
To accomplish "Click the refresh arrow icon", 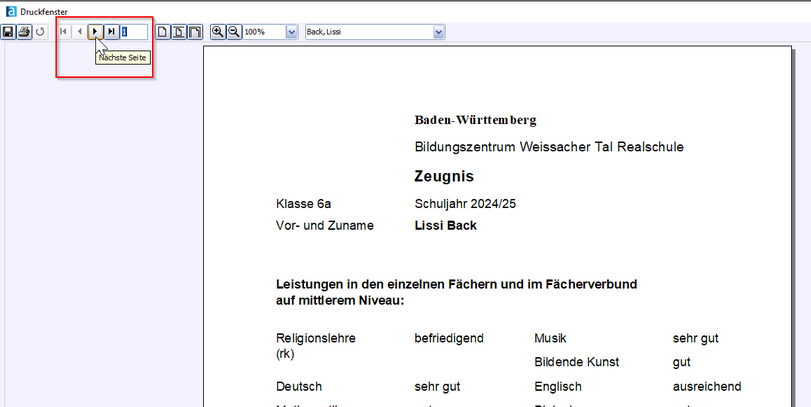I will (40, 32).
